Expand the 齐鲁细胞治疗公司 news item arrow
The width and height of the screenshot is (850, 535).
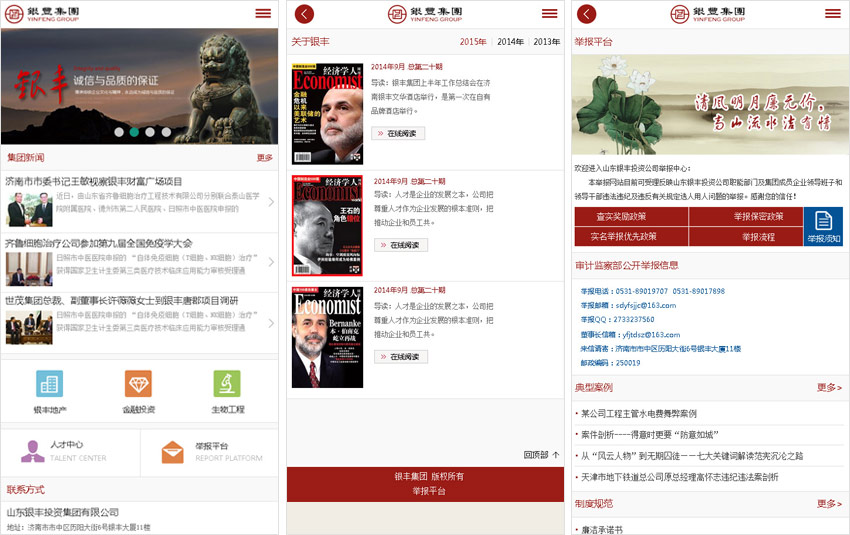[271, 262]
